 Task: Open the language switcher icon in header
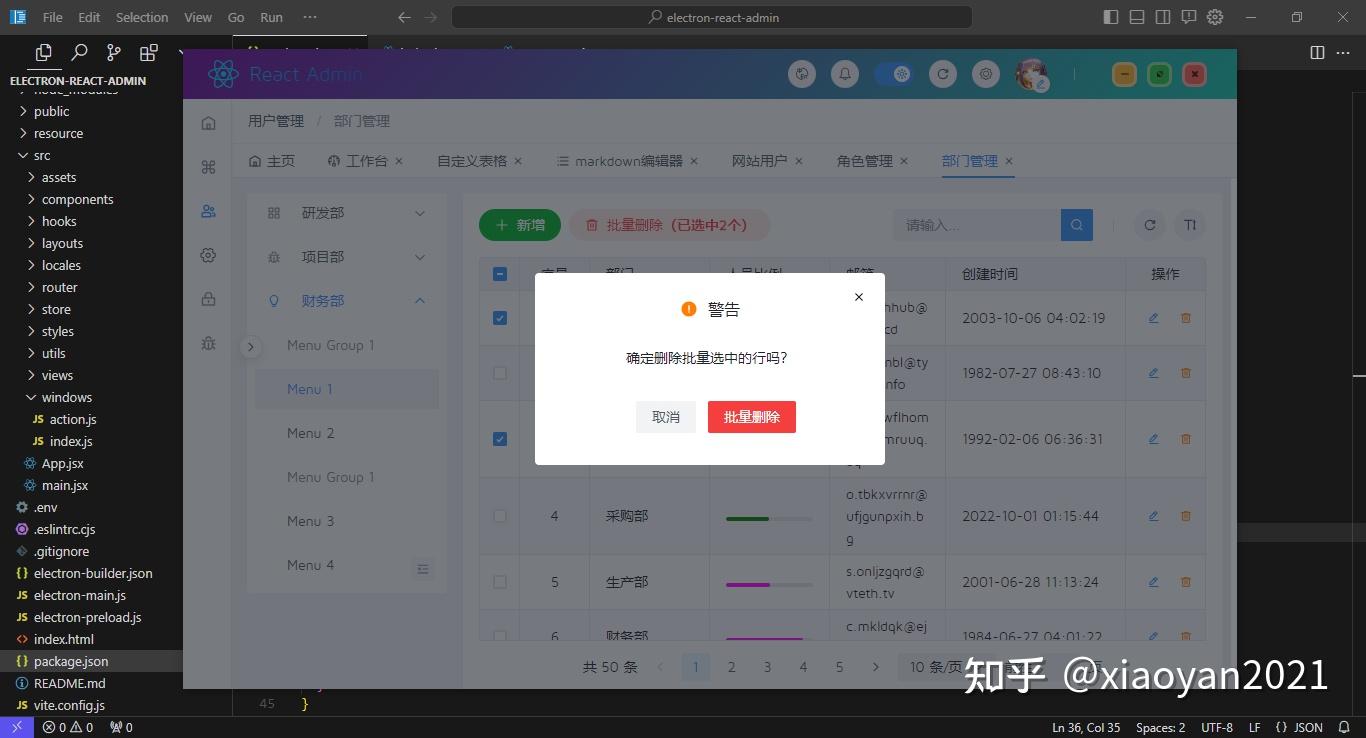801,74
